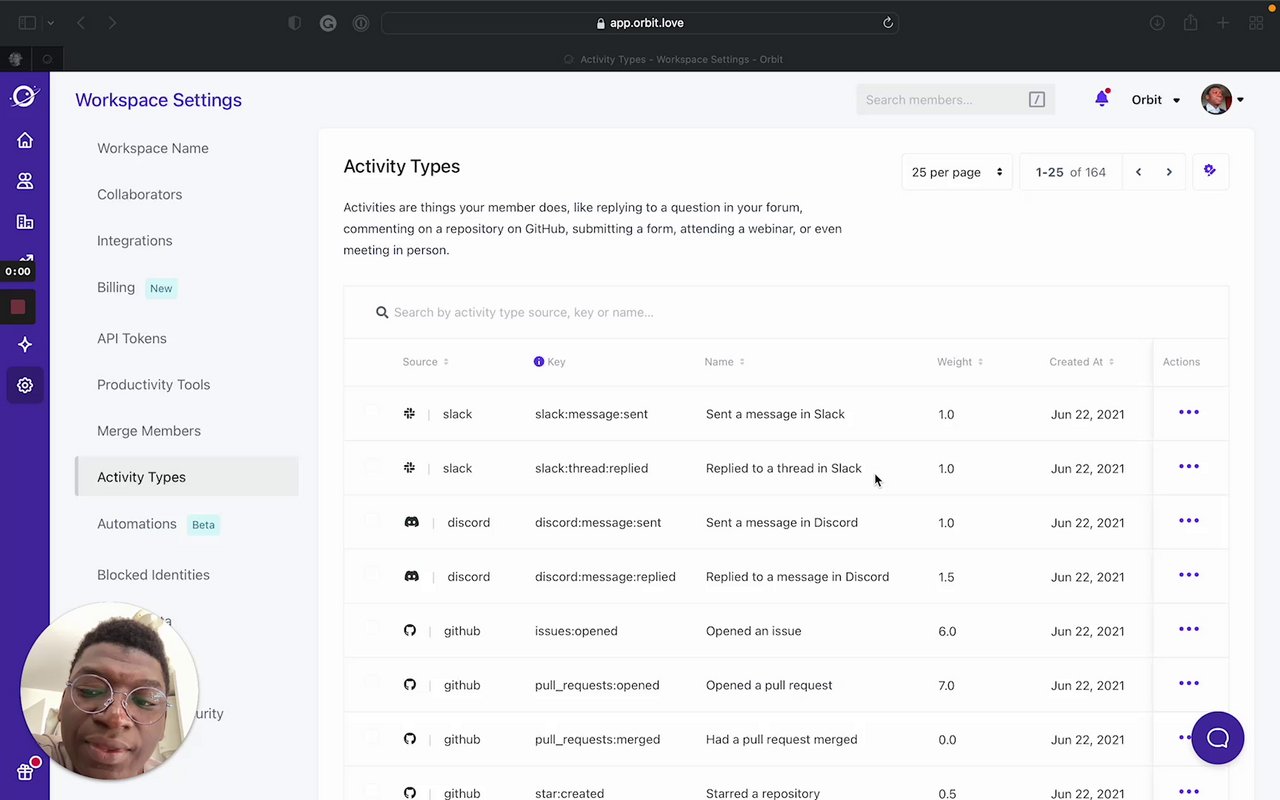This screenshot has width=1280, height=800.
Task: Open actions menu for slack:message:sent row
Action: (x=1188, y=413)
